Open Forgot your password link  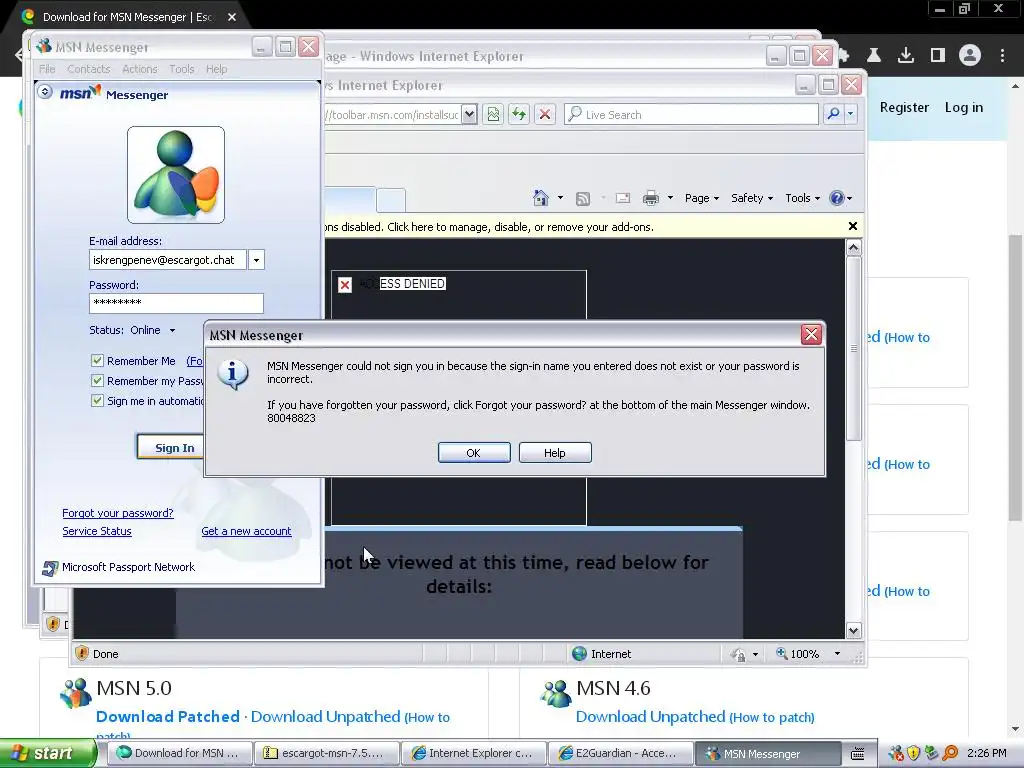(x=118, y=513)
